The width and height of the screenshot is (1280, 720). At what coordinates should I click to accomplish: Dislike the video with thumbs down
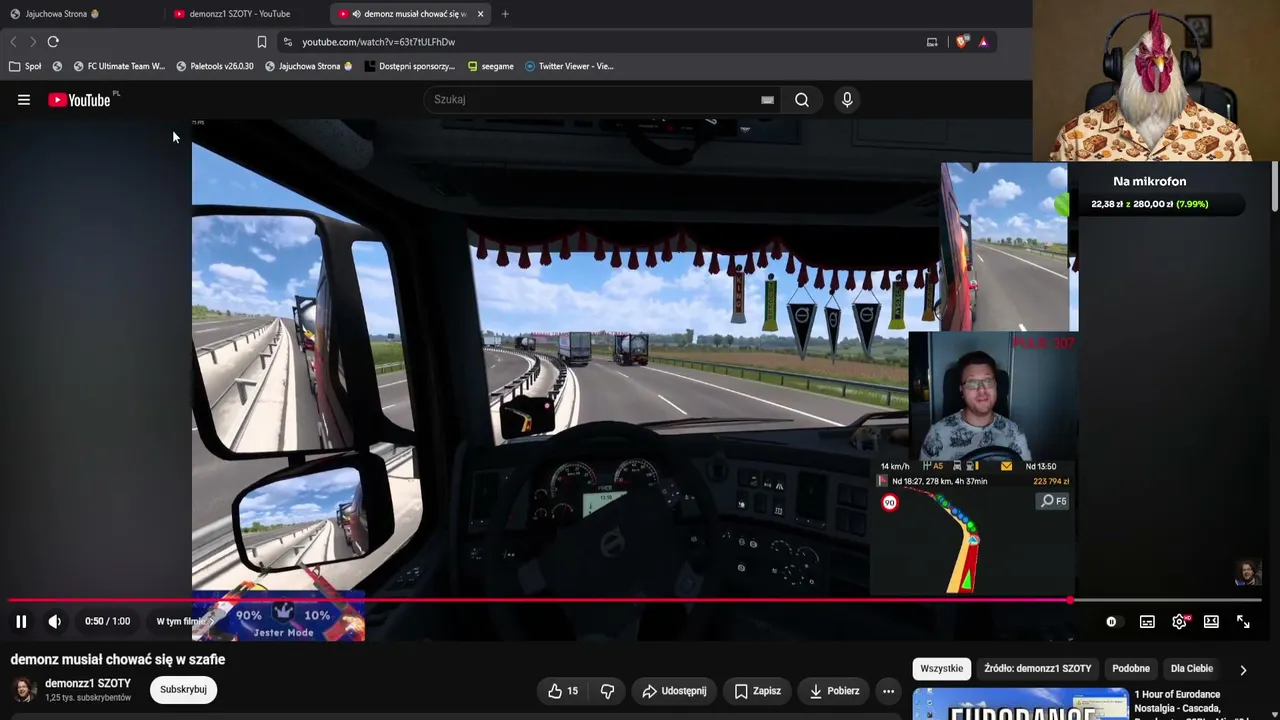click(607, 691)
